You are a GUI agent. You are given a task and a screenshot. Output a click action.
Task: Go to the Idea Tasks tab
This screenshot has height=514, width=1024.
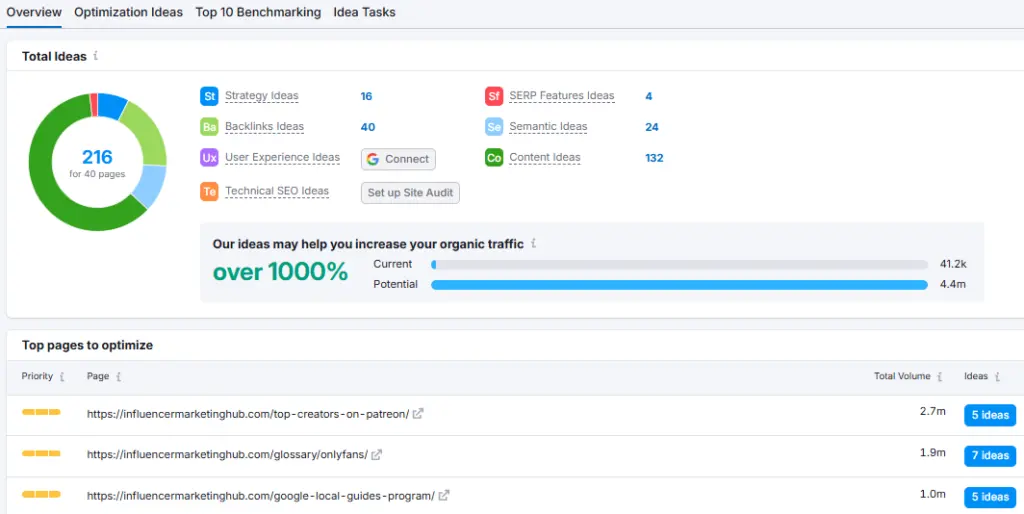coord(364,13)
